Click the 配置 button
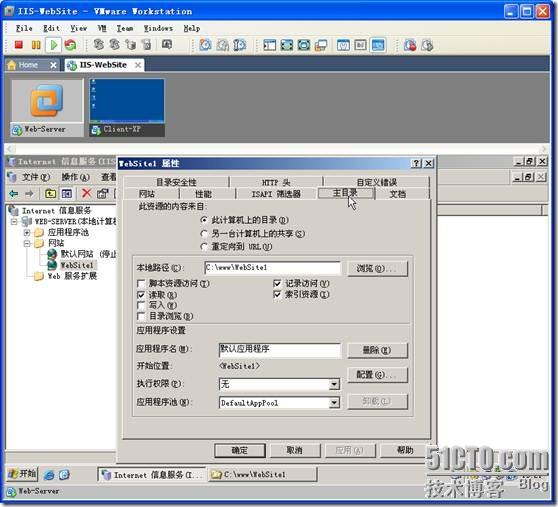The width and height of the screenshot is (558, 507). (x=377, y=375)
